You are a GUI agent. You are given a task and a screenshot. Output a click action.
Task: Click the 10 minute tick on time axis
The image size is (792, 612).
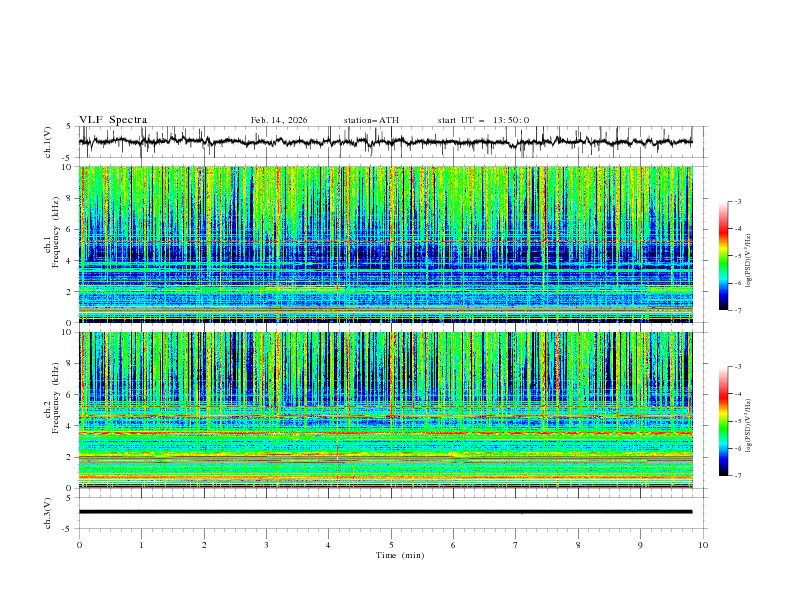coord(703,545)
